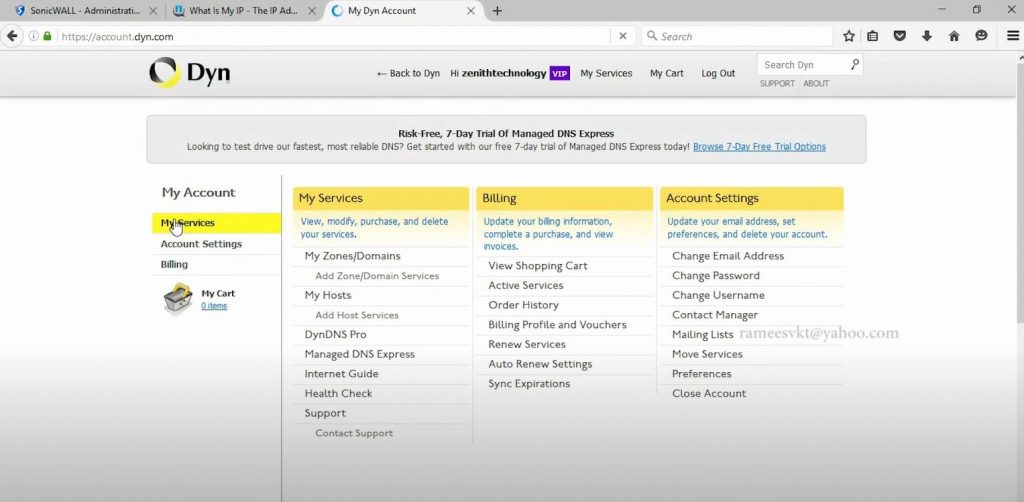Open Auto Renew Settings
This screenshot has height=502, width=1024.
coord(540,364)
